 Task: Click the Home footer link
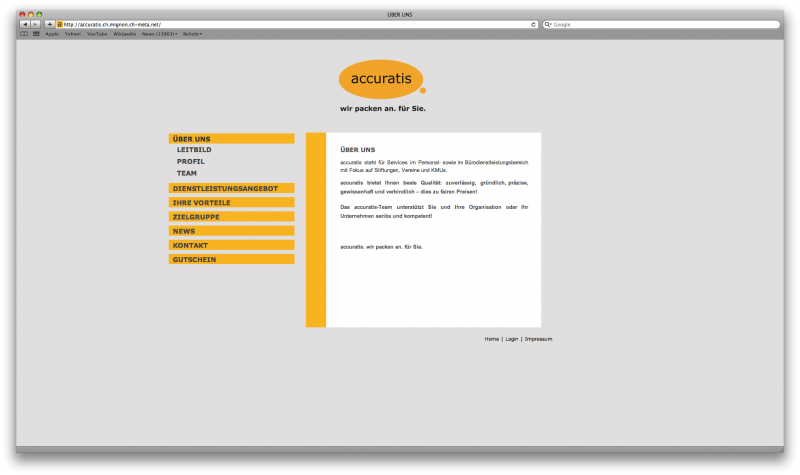pyautogui.click(x=492, y=339)
